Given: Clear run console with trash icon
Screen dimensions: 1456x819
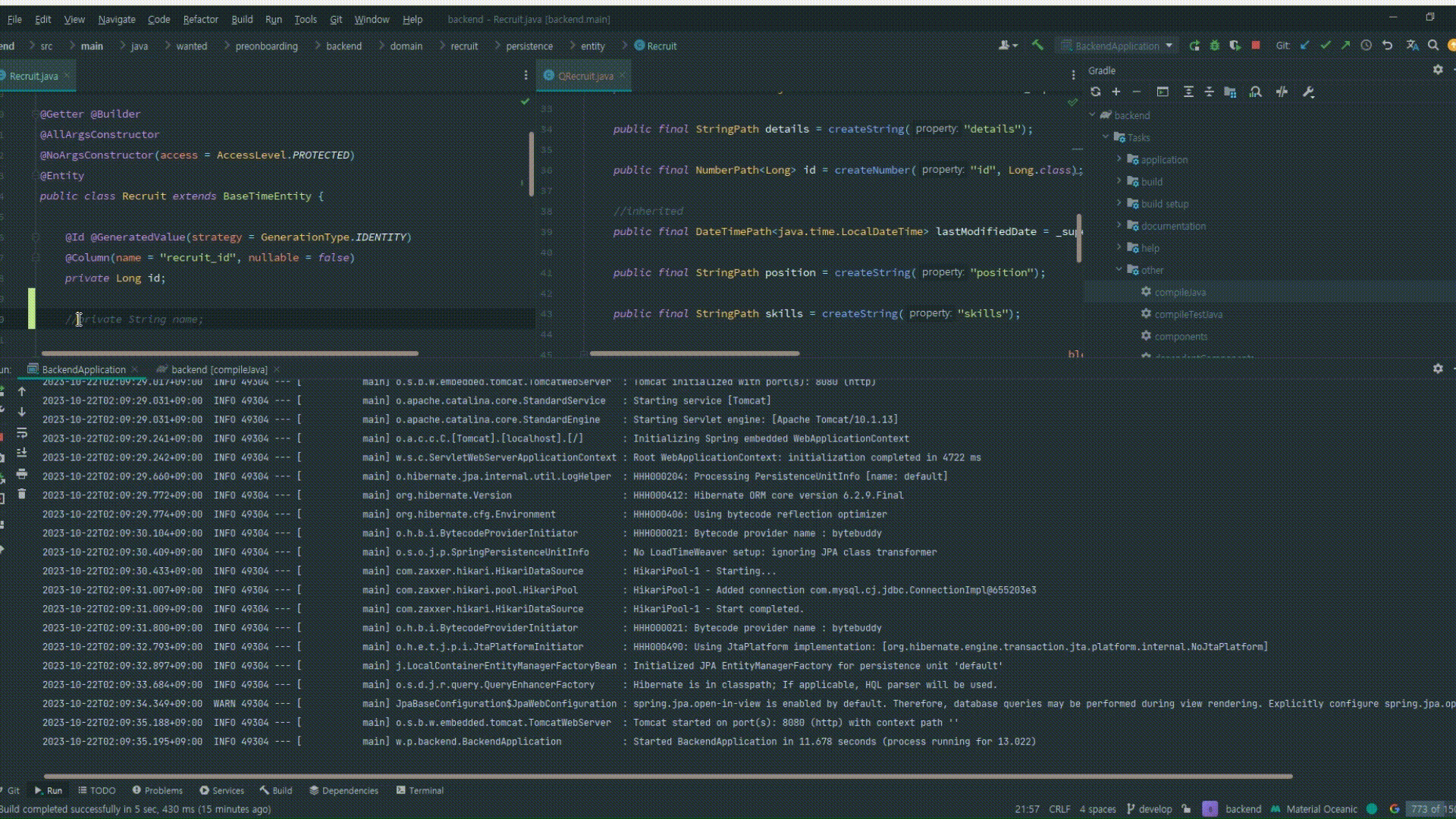Looking at the screenshot, I should [22, 494].
